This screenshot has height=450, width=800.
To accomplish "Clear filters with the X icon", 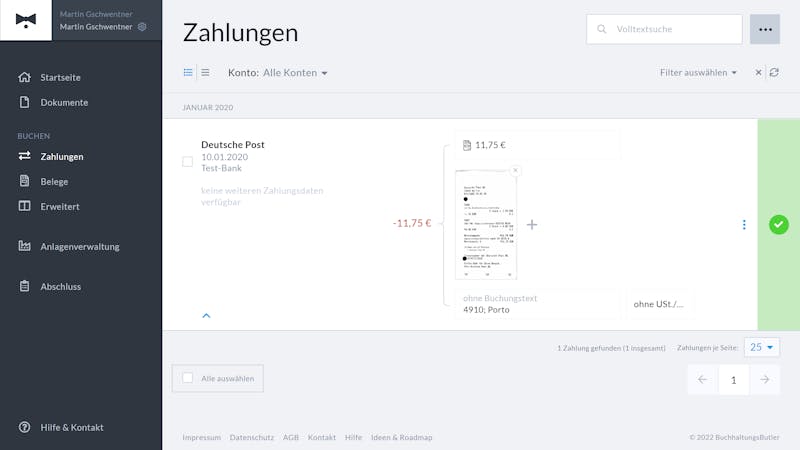I will 758,72.
